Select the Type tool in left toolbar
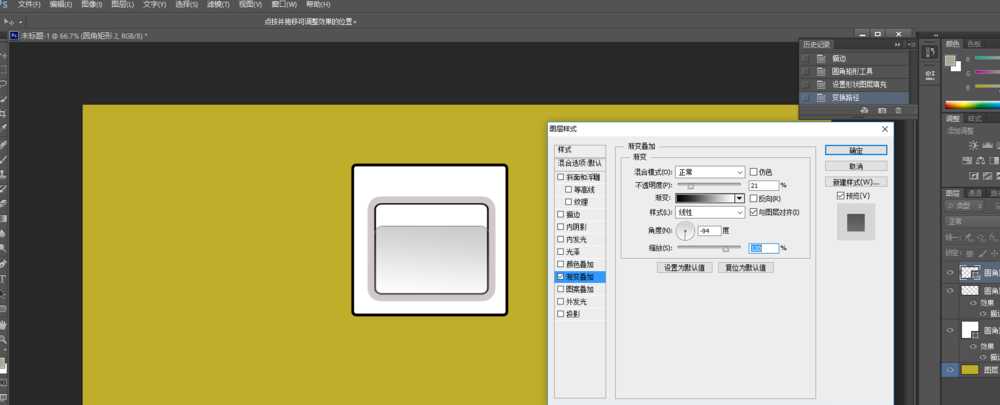The image size is (1000, 405). (x=4, y=279)
